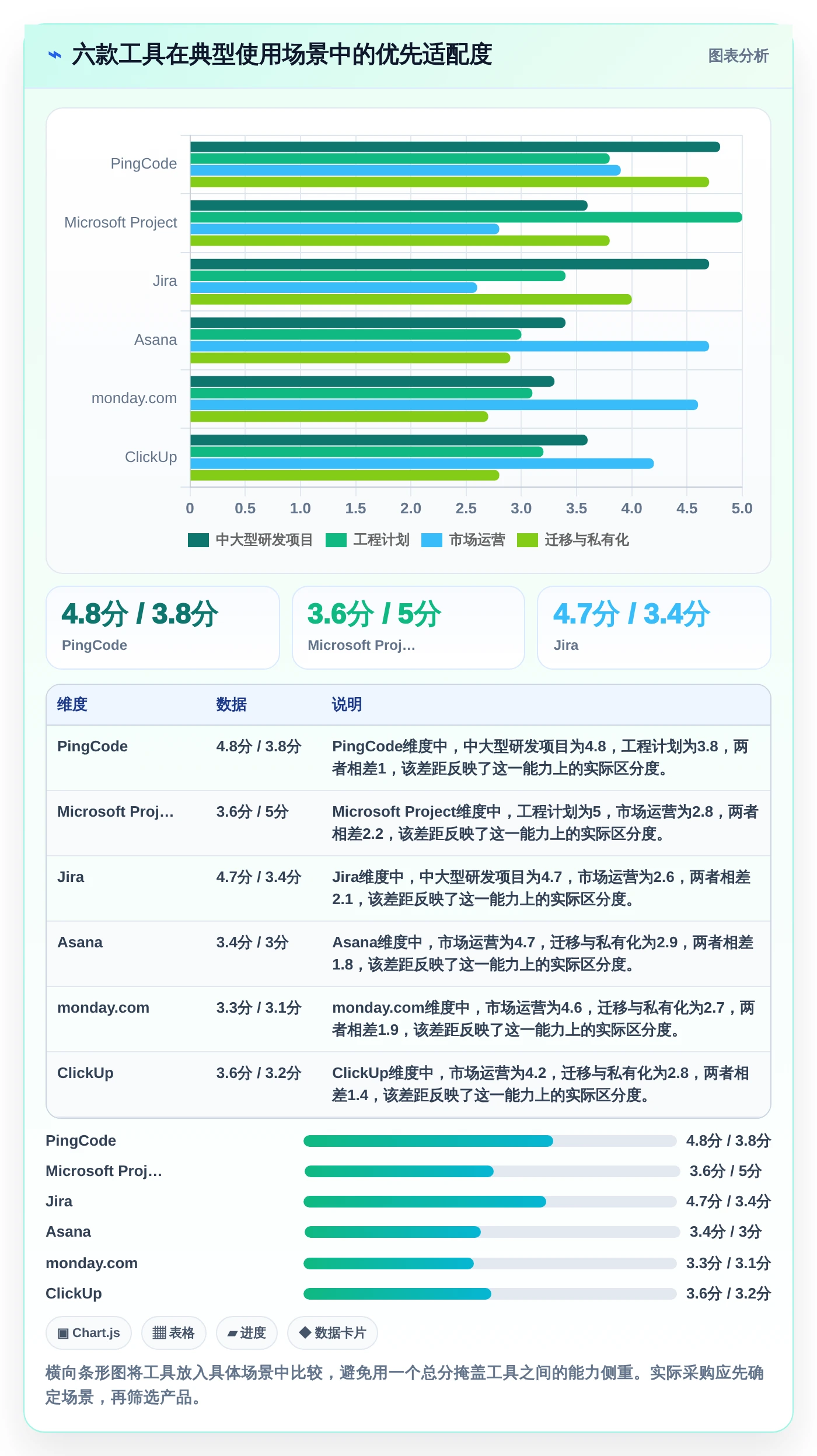The image size is (817, 1456).
Task: Click the PingCode progress bar
Action: point(490,1141)
